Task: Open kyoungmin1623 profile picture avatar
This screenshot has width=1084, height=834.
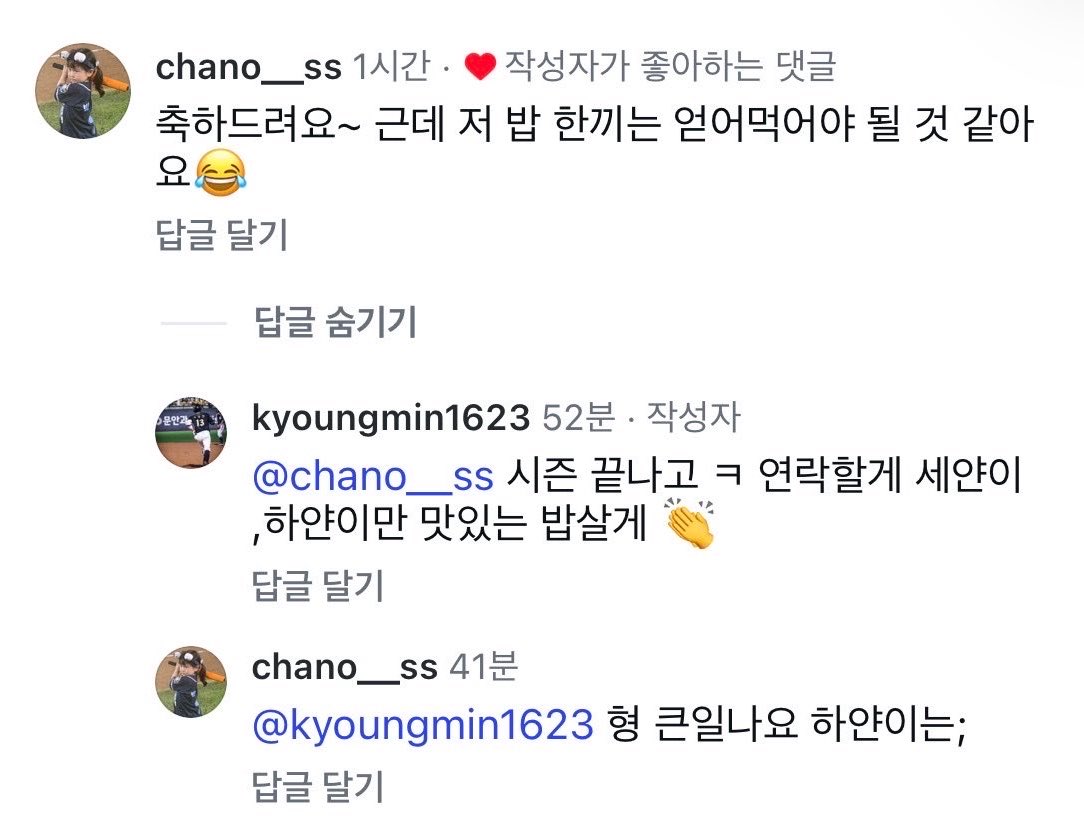Action: (191, 433)
